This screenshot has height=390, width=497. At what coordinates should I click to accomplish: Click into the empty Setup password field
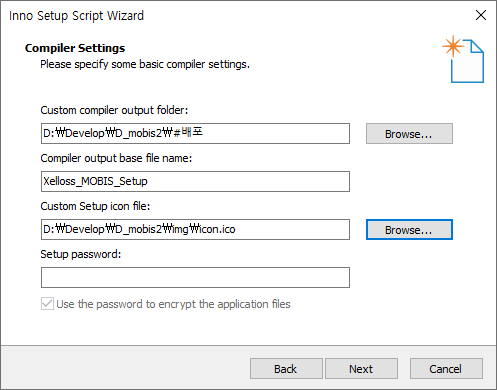pos(195,277)
